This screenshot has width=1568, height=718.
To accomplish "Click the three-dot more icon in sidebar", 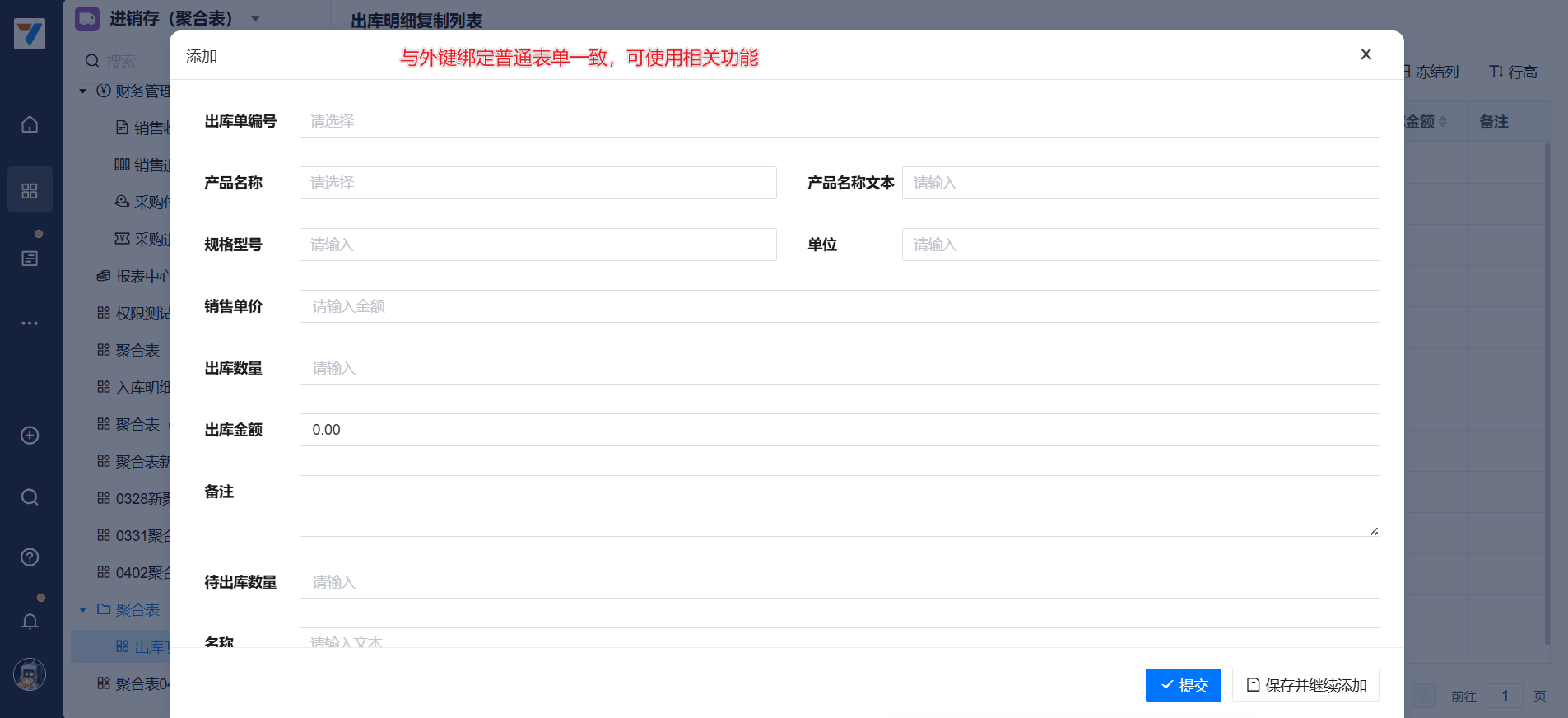I will click(x=30, y=324).
